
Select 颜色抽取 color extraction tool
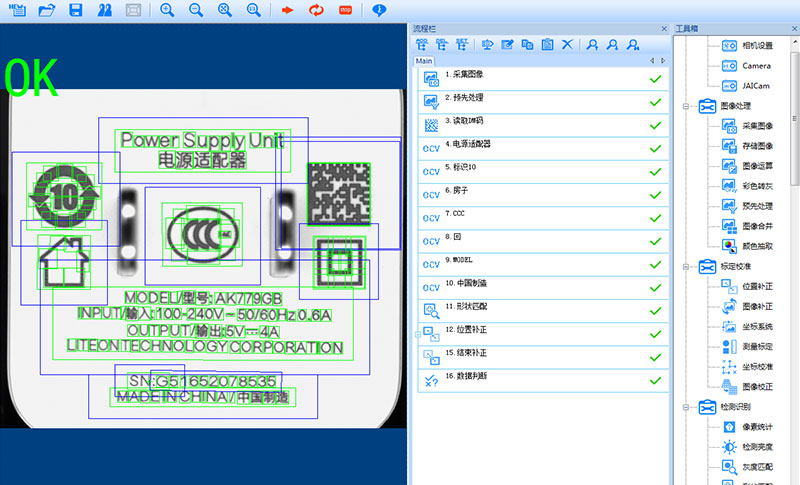click(756, 245)
